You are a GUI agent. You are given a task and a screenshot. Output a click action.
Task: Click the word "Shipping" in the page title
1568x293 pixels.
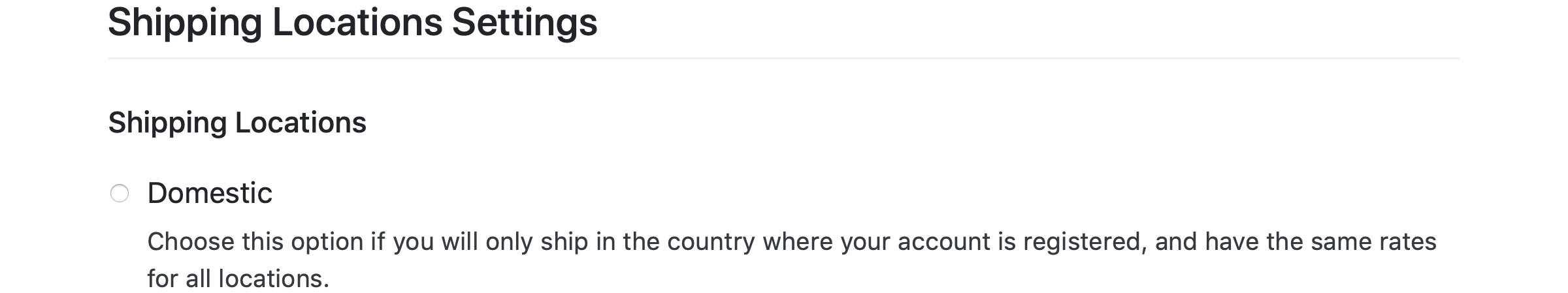coord(185,22)
